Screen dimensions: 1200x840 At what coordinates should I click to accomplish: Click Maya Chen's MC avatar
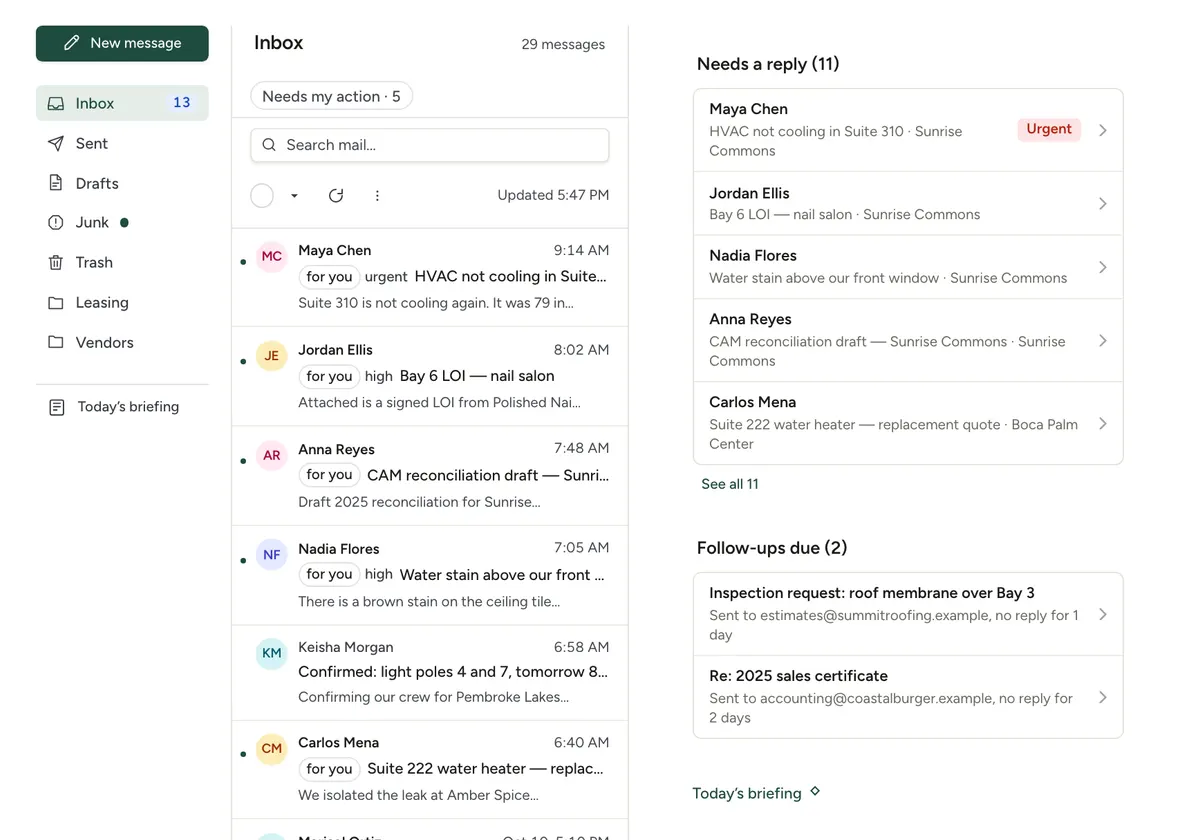tap(272, 257)
